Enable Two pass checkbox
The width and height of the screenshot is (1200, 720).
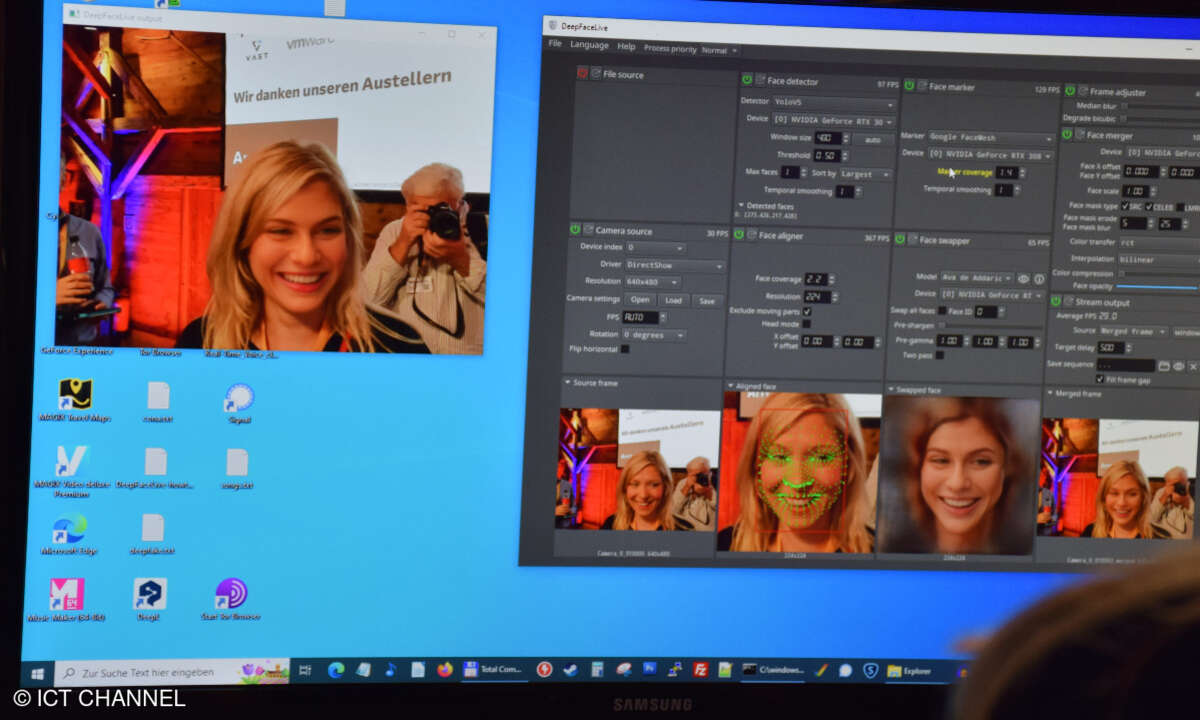(x=942, y=355)
